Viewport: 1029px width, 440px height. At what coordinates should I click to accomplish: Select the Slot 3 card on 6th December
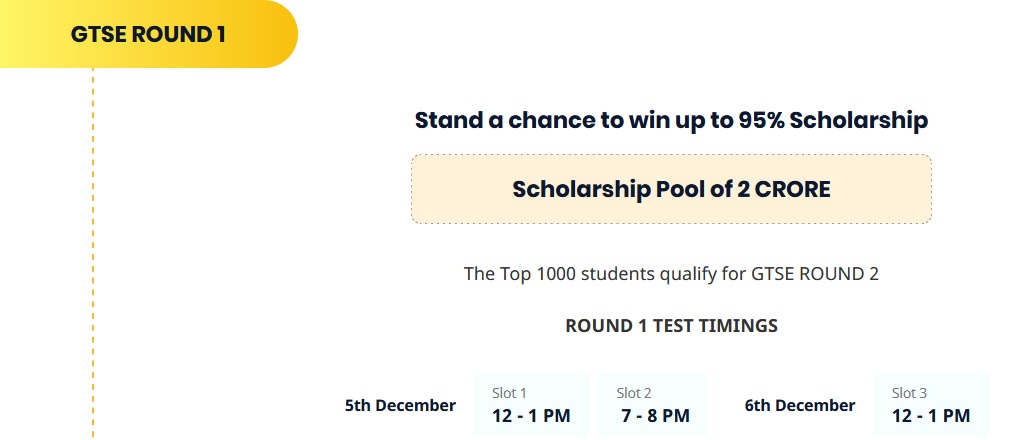(930, 405)
